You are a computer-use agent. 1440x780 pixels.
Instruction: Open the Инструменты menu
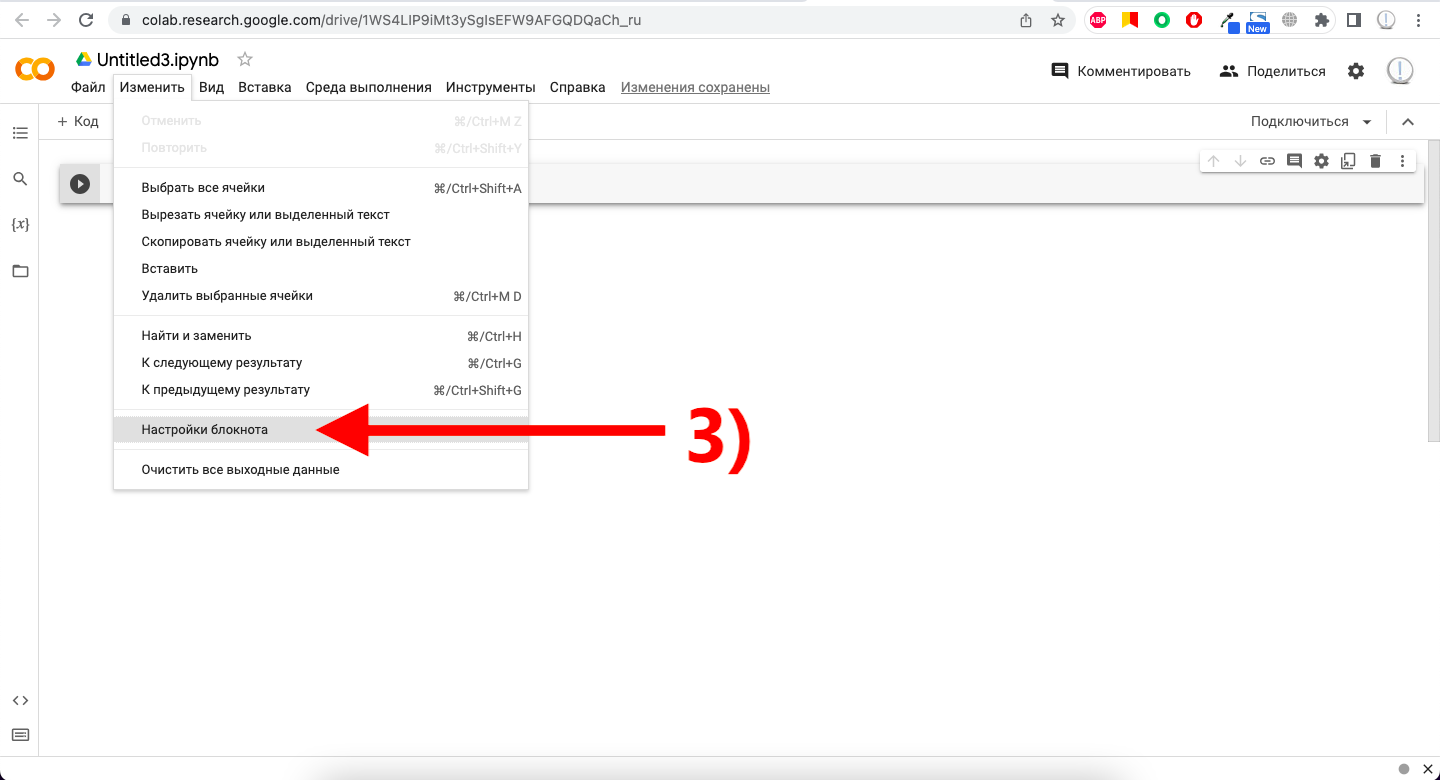point(491,87)
